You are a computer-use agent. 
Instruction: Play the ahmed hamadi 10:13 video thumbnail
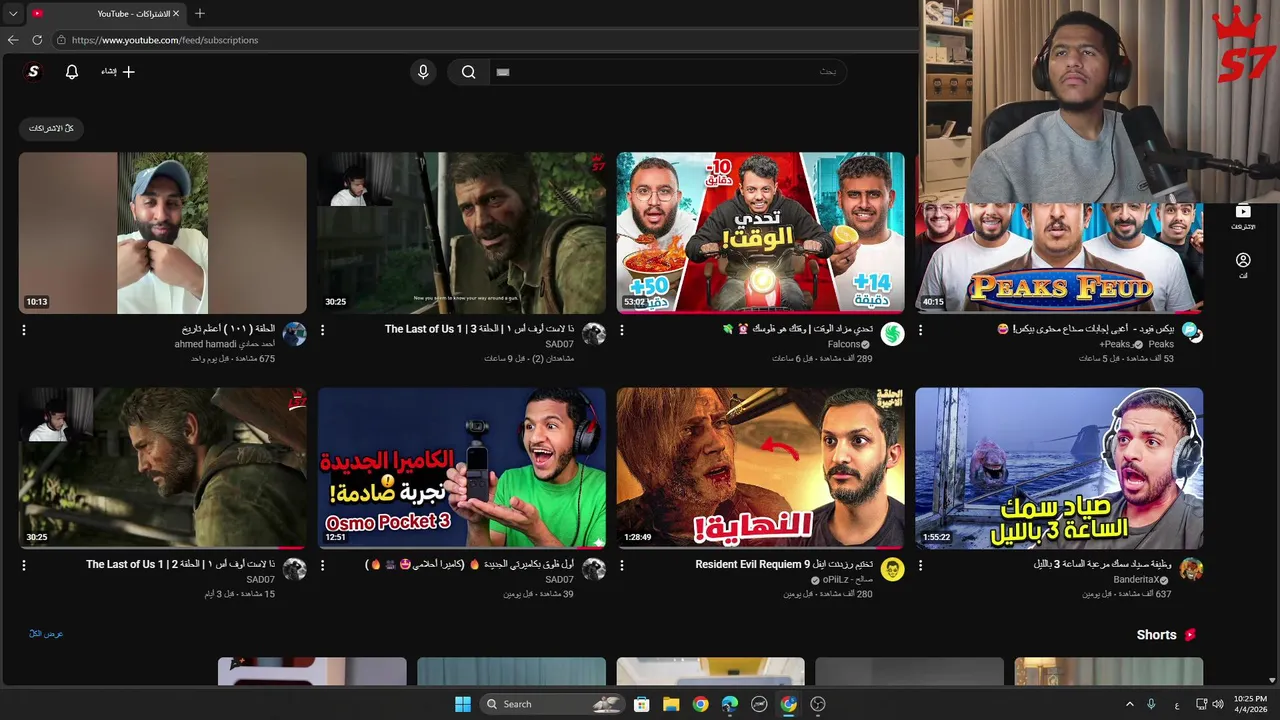tap(162, 233)
